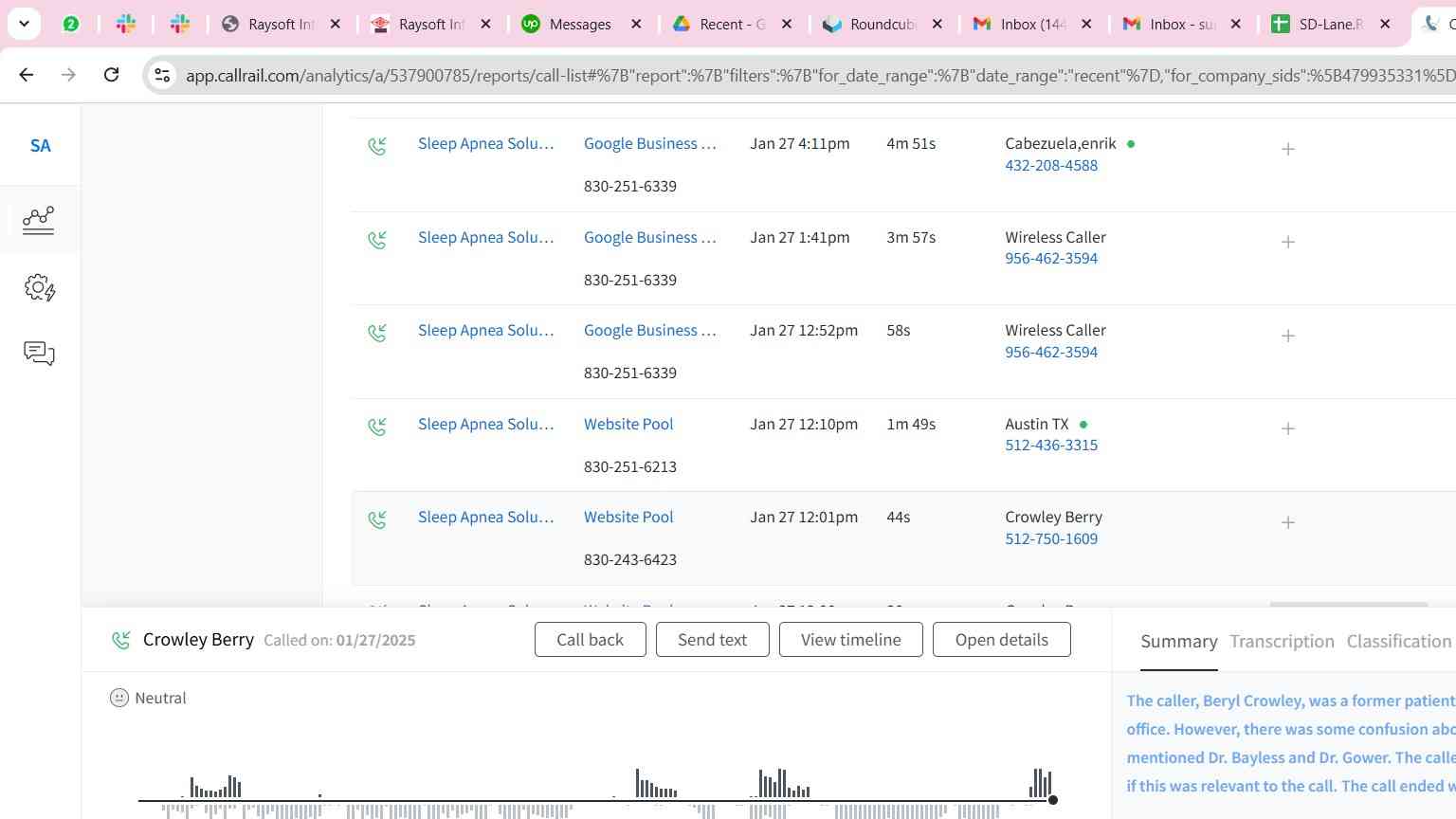Open phone number 512-436-3315 link

1051,445
